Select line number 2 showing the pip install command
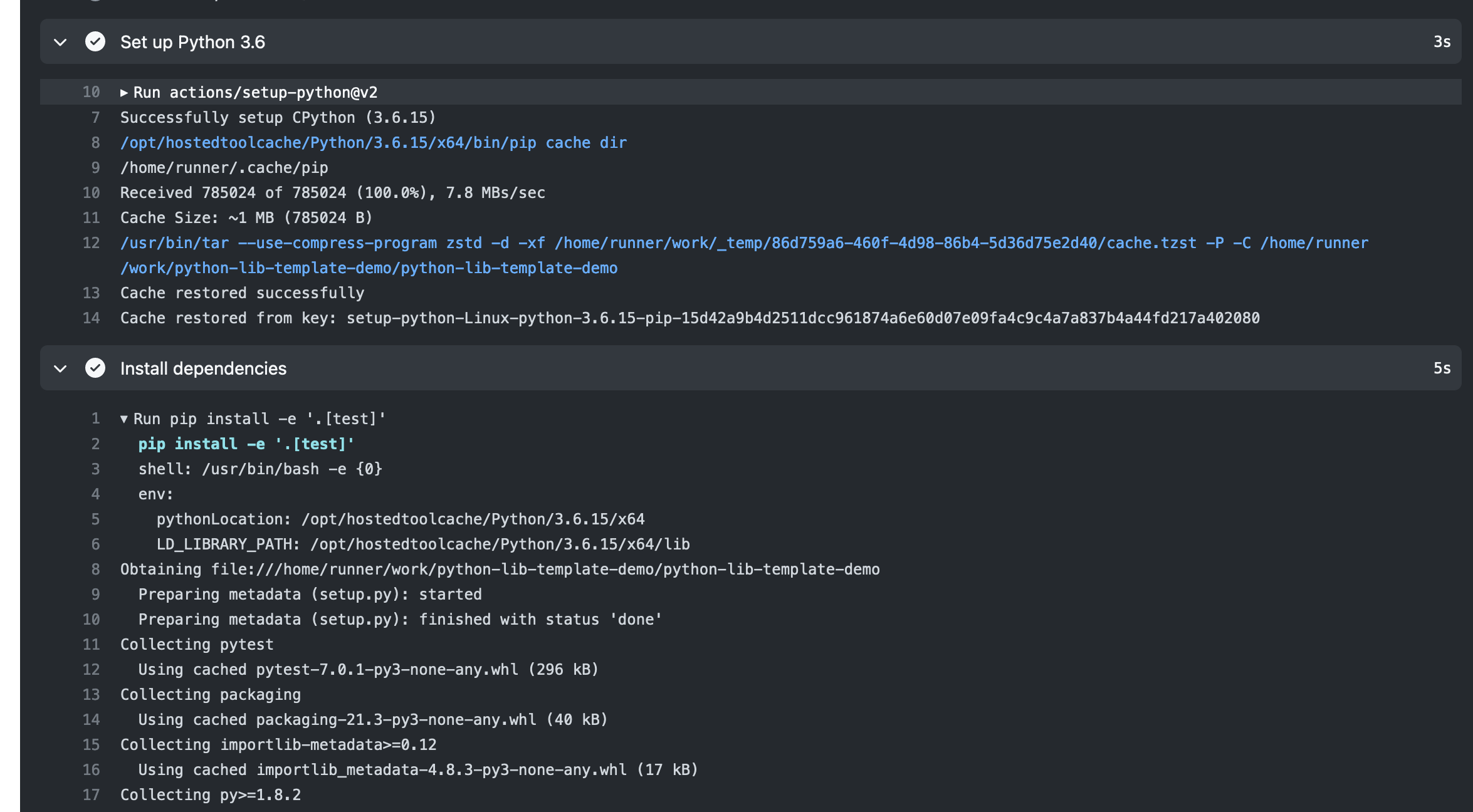1473x812 pixels. coord(95,444)
